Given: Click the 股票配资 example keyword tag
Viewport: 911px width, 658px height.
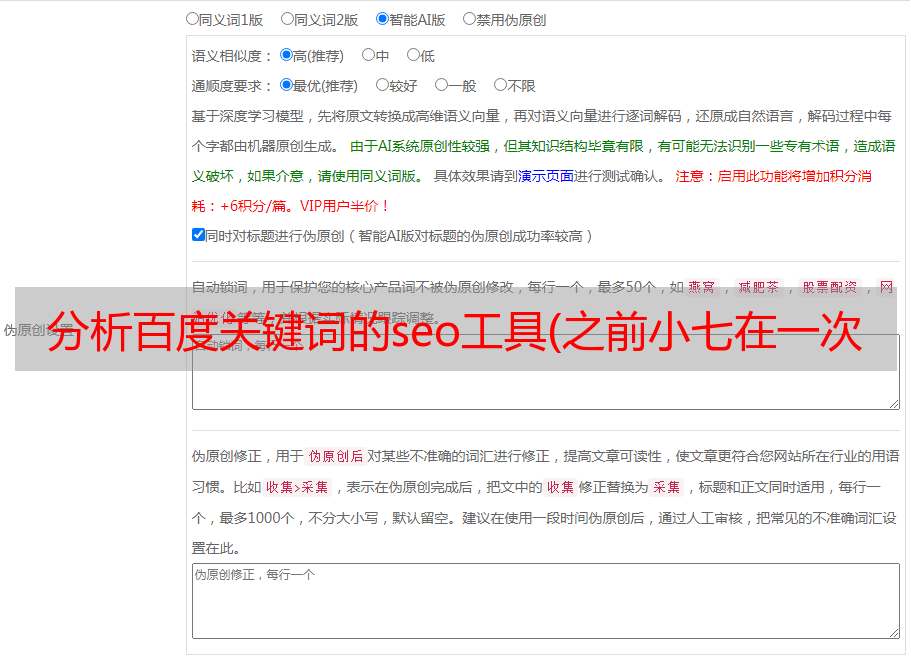Looking at the screenshot, I should point(830,287).
